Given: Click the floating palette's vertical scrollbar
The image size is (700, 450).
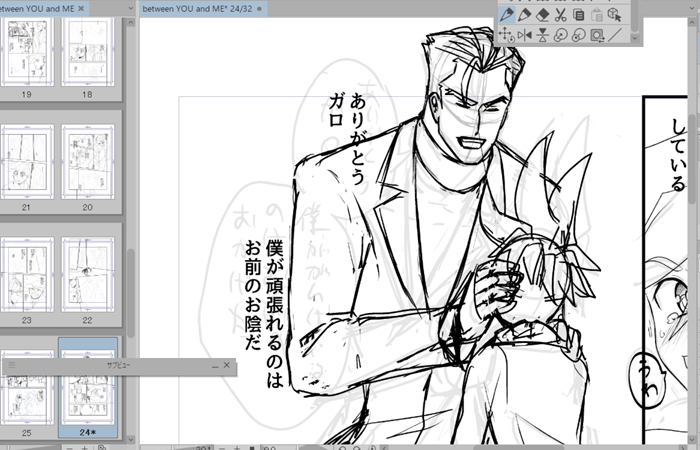Looking at the screenshot, I should (635, 16).
